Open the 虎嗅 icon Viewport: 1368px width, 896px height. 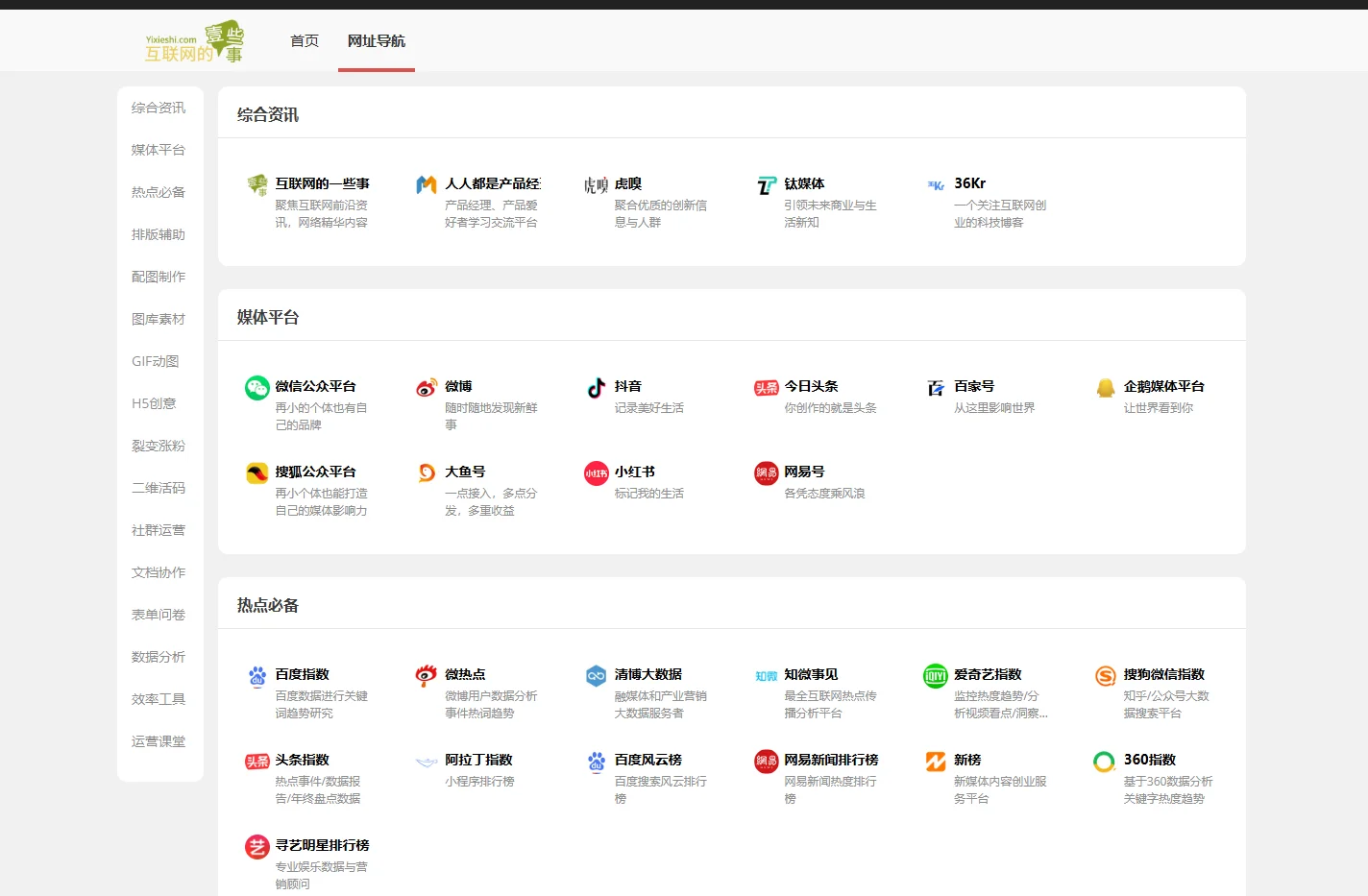tap(597, 184)
